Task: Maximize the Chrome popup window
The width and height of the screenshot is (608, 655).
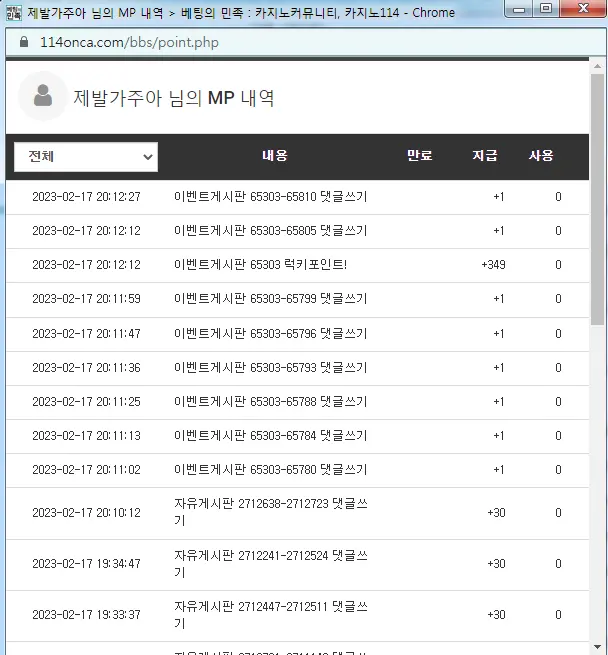Action: click(x=545, y=8)
